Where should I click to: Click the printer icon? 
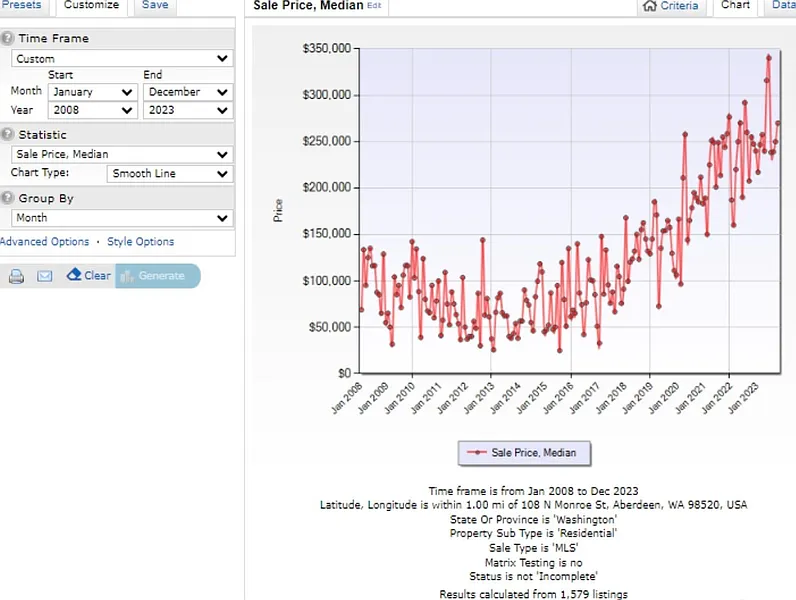pos(16,276)
